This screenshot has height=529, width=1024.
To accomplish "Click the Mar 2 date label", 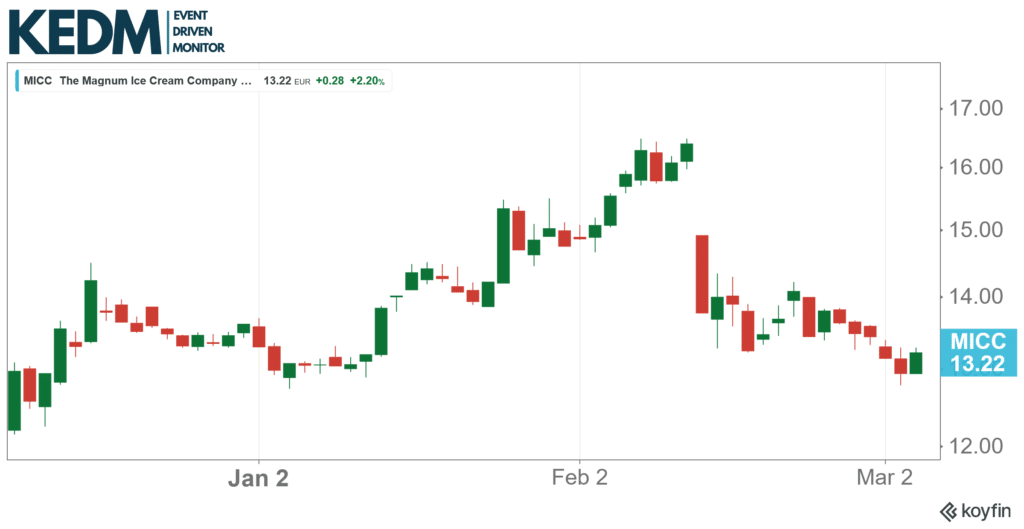I will point(885,478).
